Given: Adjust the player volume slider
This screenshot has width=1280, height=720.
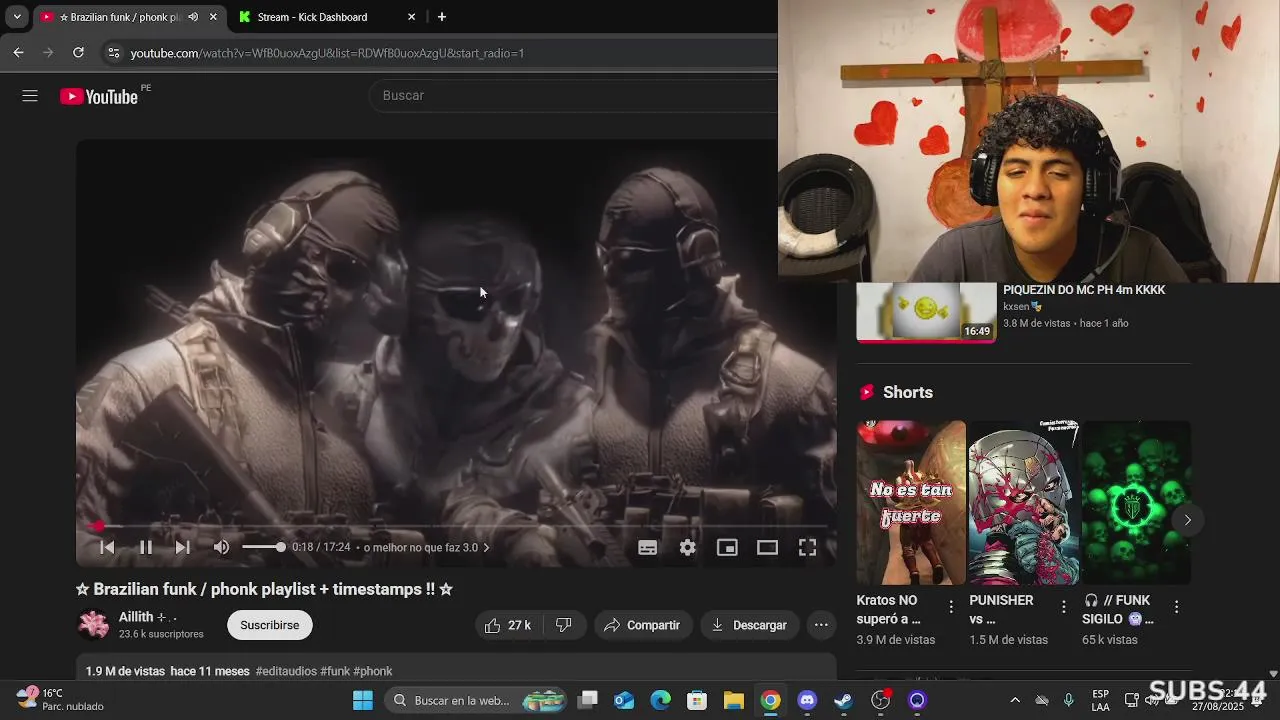Looking at the screenshot, I should 264,547.
